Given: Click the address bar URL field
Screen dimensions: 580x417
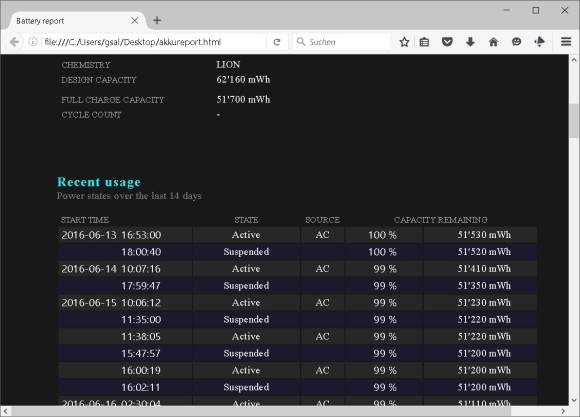Looking at the screenshot, I should click(x=154, y=42).
